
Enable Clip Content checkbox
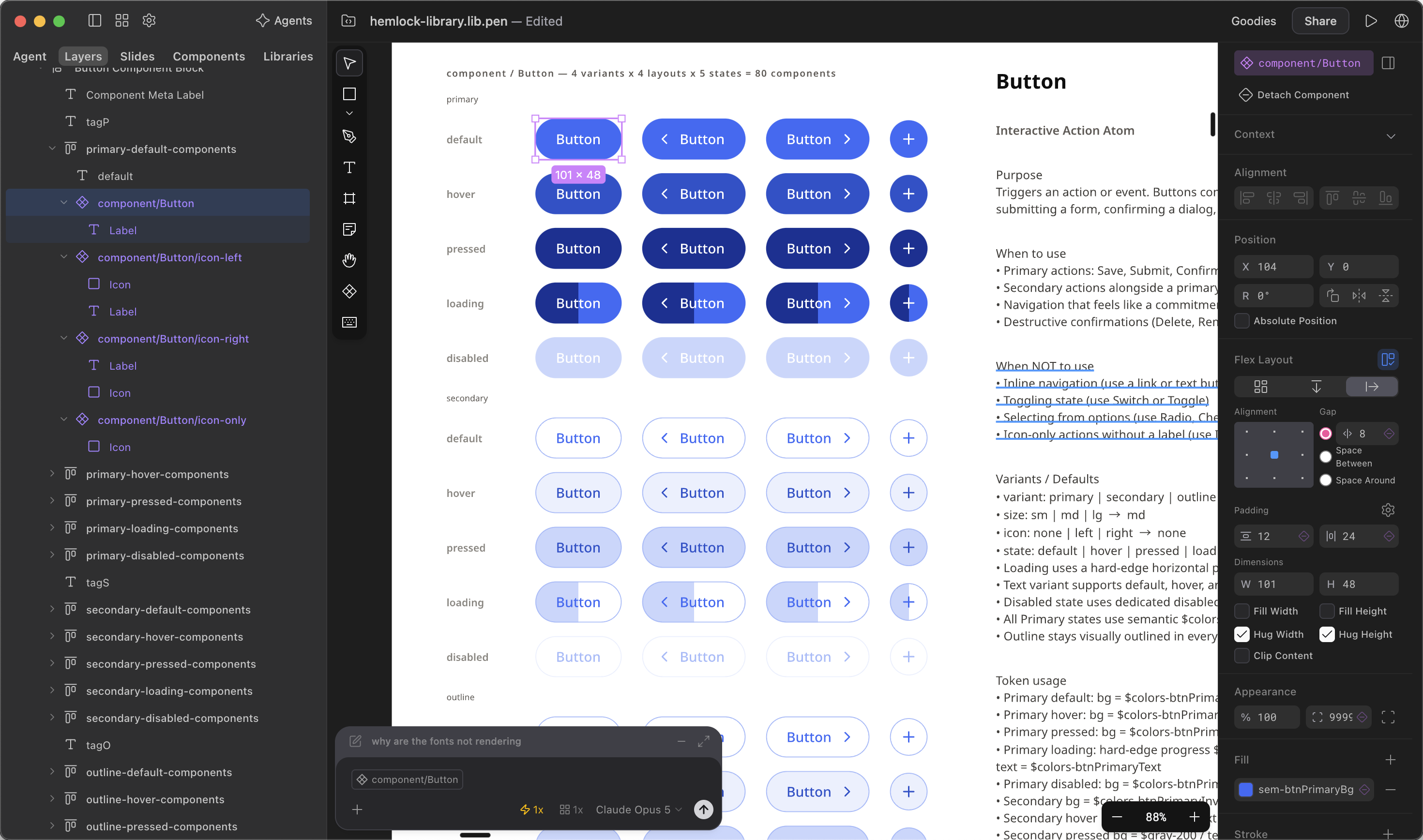(x=1242, y=656)
